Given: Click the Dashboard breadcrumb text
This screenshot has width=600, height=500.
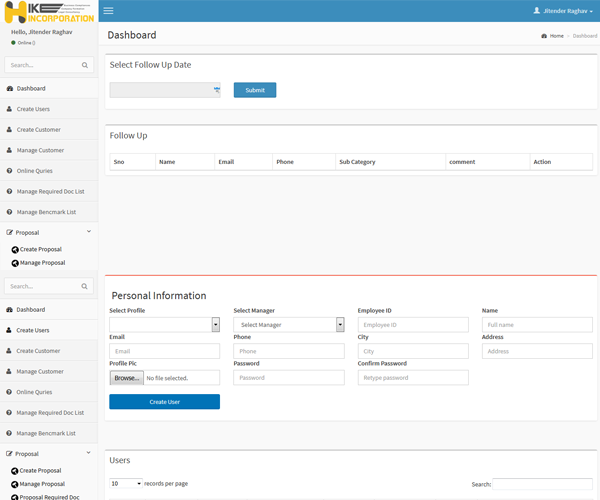Looking at the screenshot, I should click(585, 36).
